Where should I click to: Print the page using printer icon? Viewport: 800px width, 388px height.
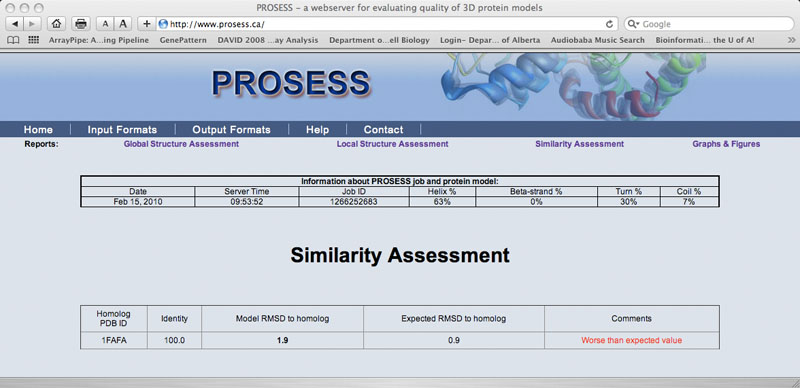[81, 23]
